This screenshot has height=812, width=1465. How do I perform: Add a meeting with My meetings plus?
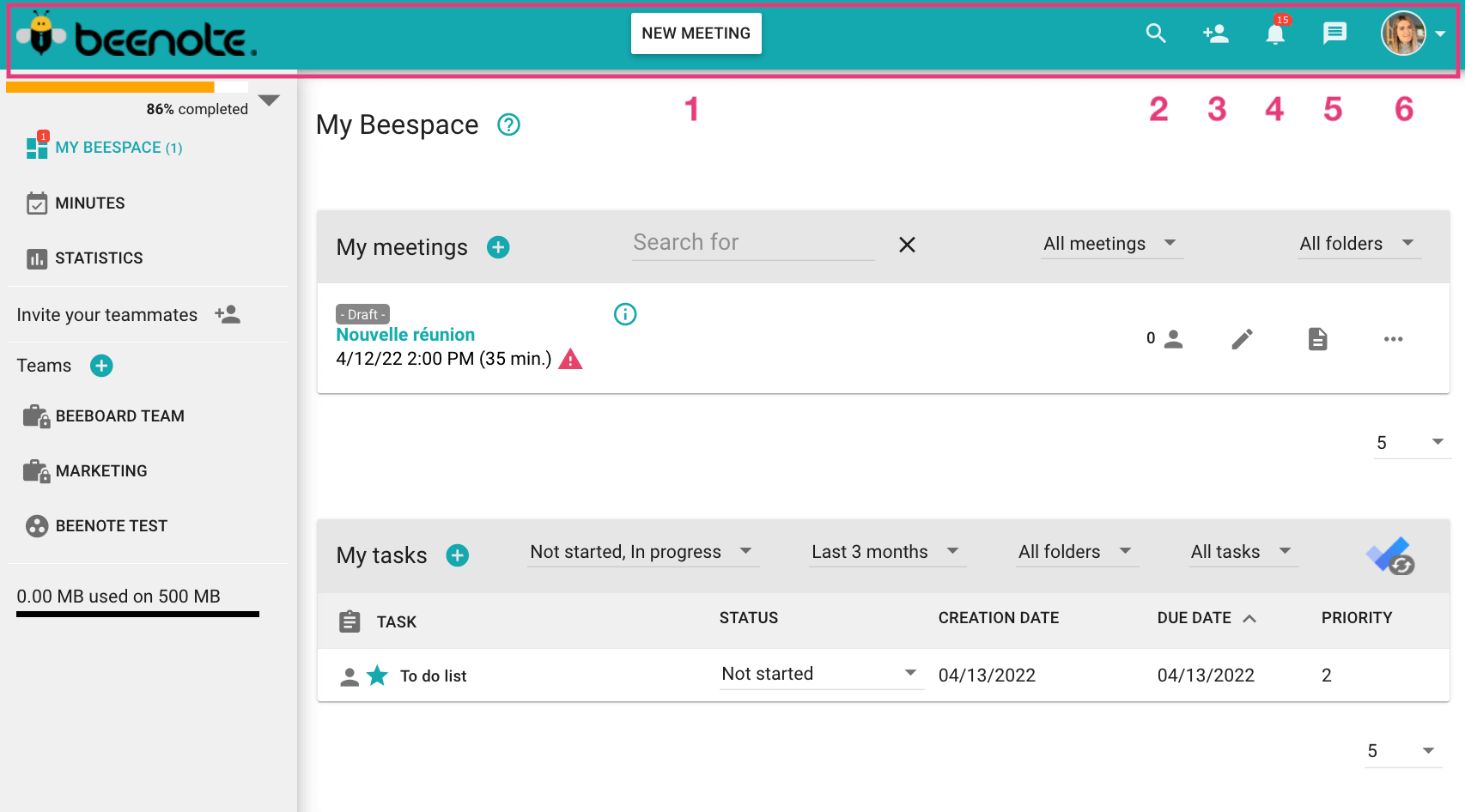coord(498,247)
